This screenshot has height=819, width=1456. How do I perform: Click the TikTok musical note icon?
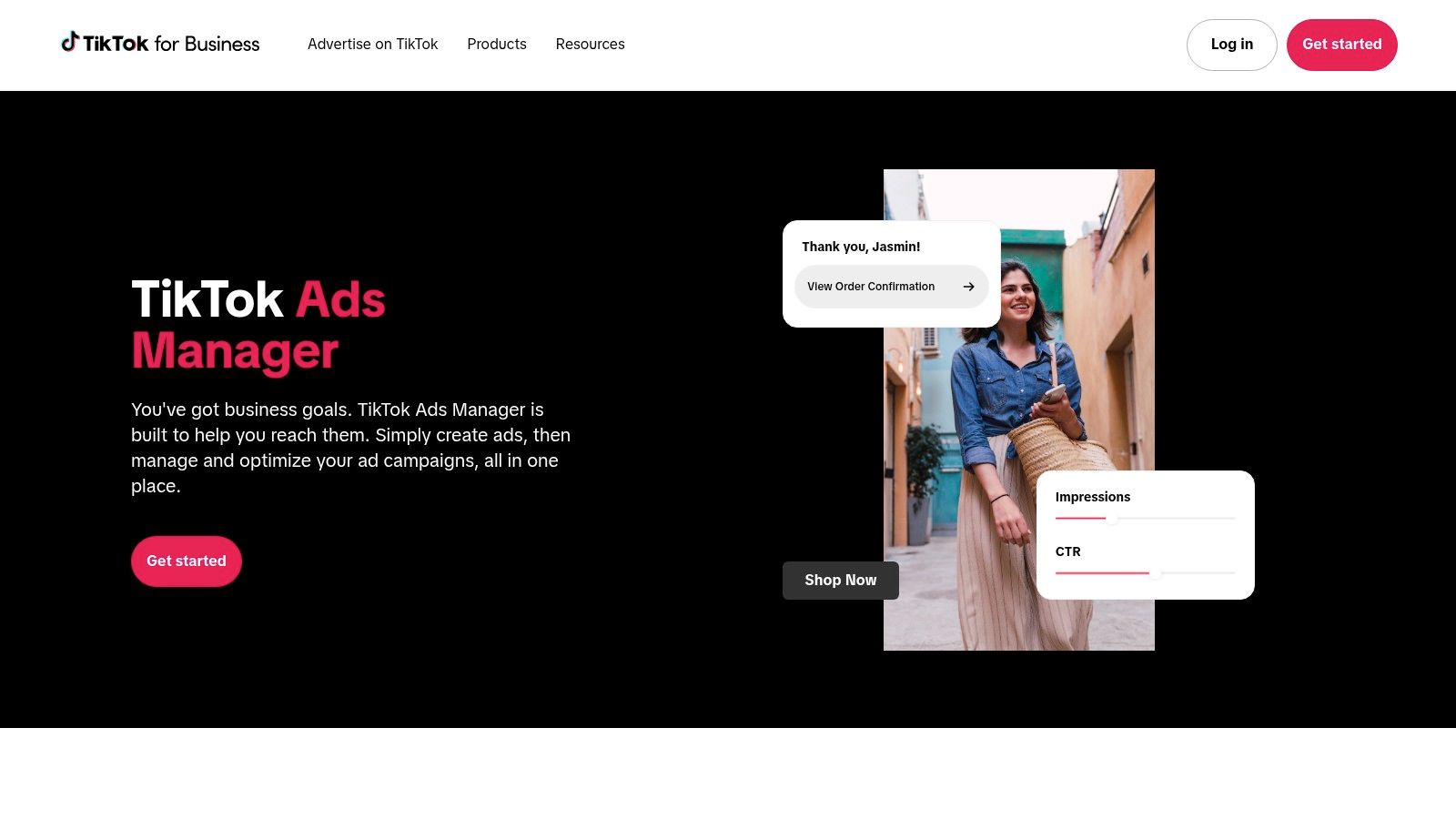(x=70, y=42)
